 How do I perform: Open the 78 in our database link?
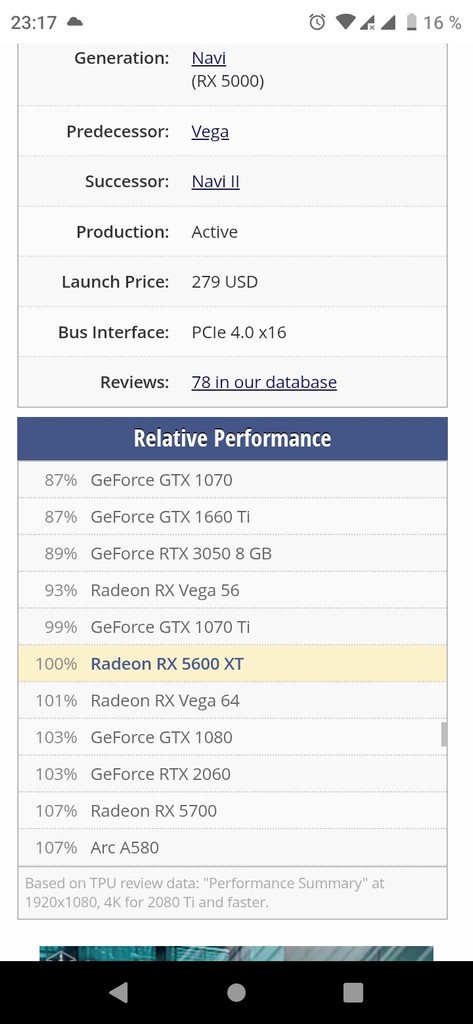(264, 382)
